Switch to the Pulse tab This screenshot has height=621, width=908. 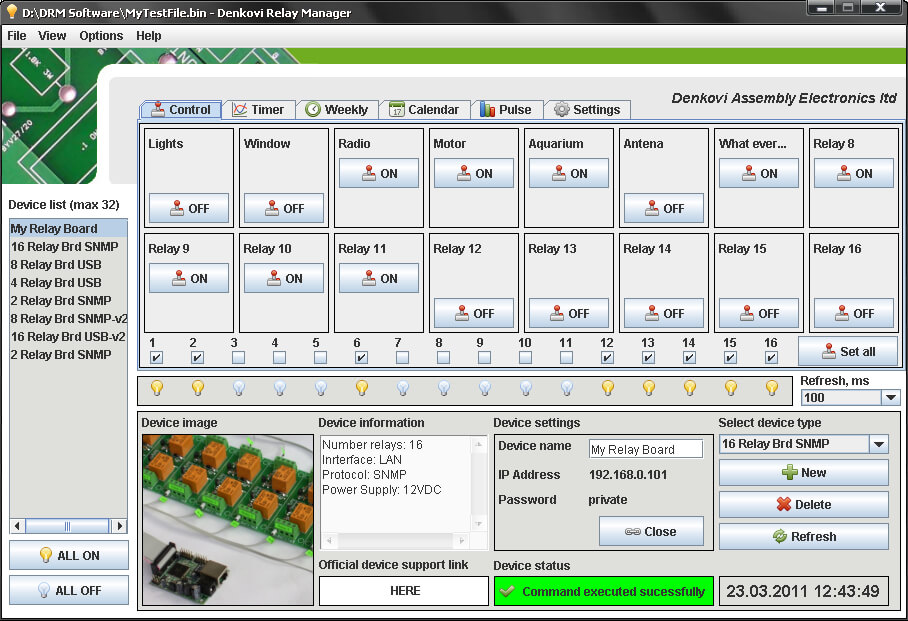point(507,109)
